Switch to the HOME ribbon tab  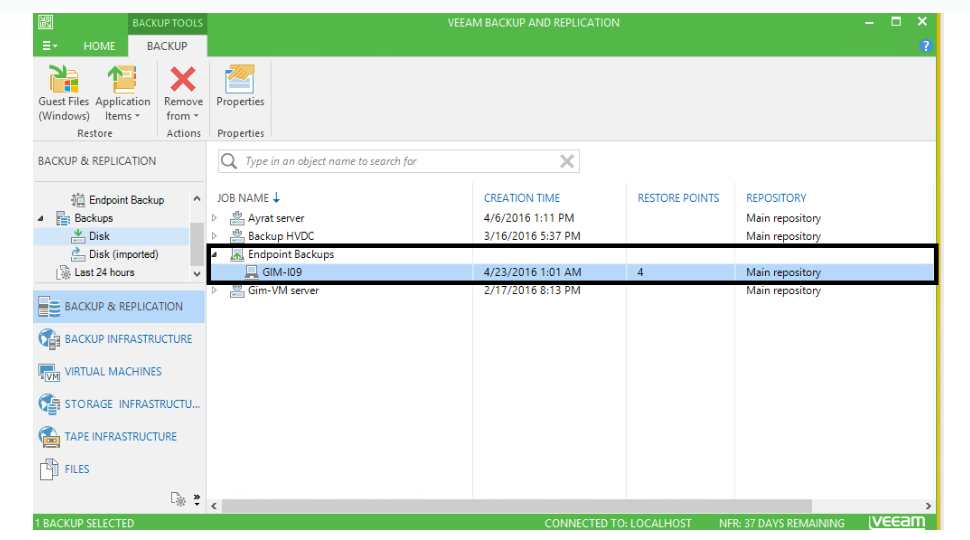pyautogui.click(x=99, y=46)
